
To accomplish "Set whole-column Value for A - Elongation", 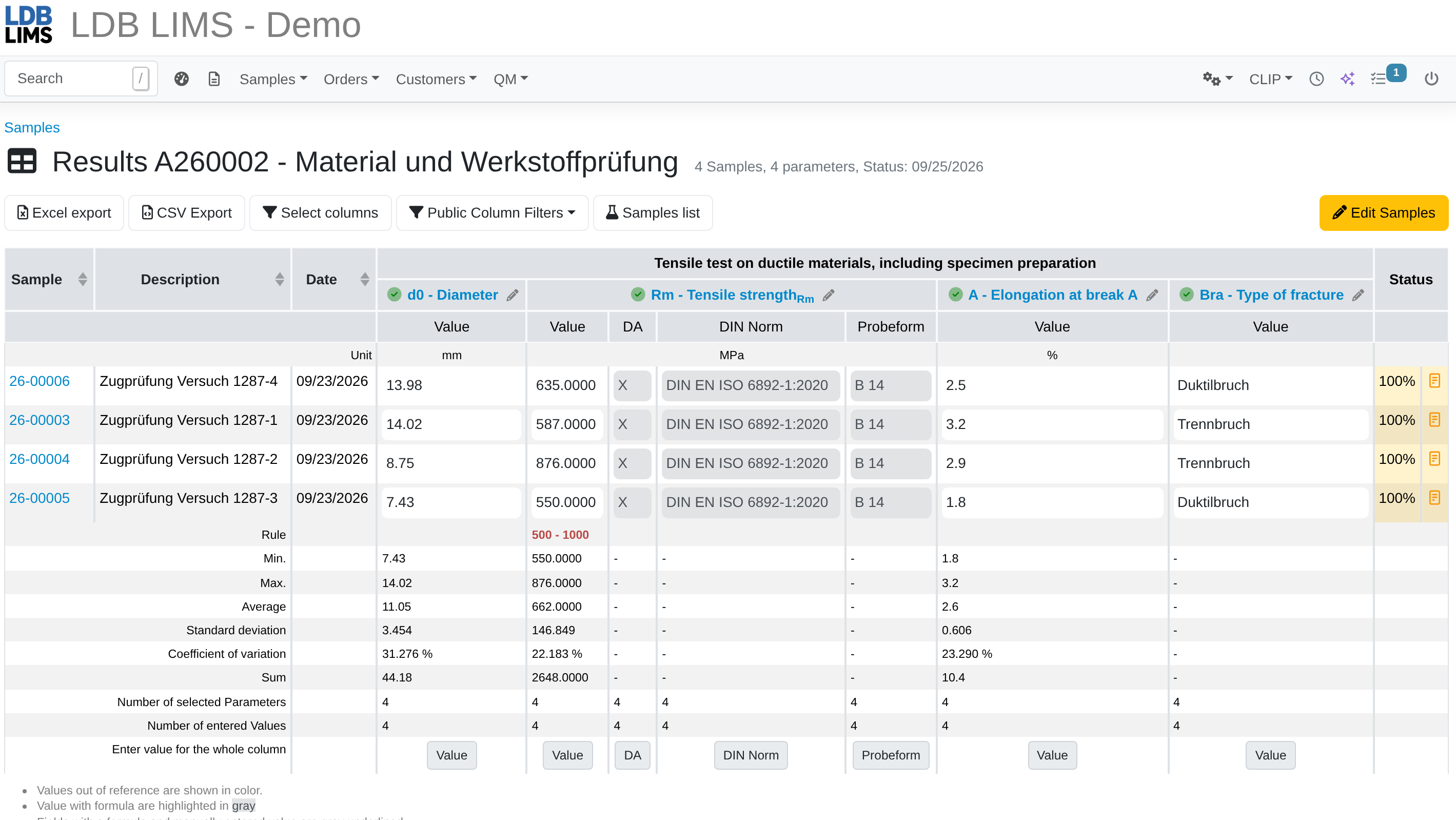I will coord(1052,755).
